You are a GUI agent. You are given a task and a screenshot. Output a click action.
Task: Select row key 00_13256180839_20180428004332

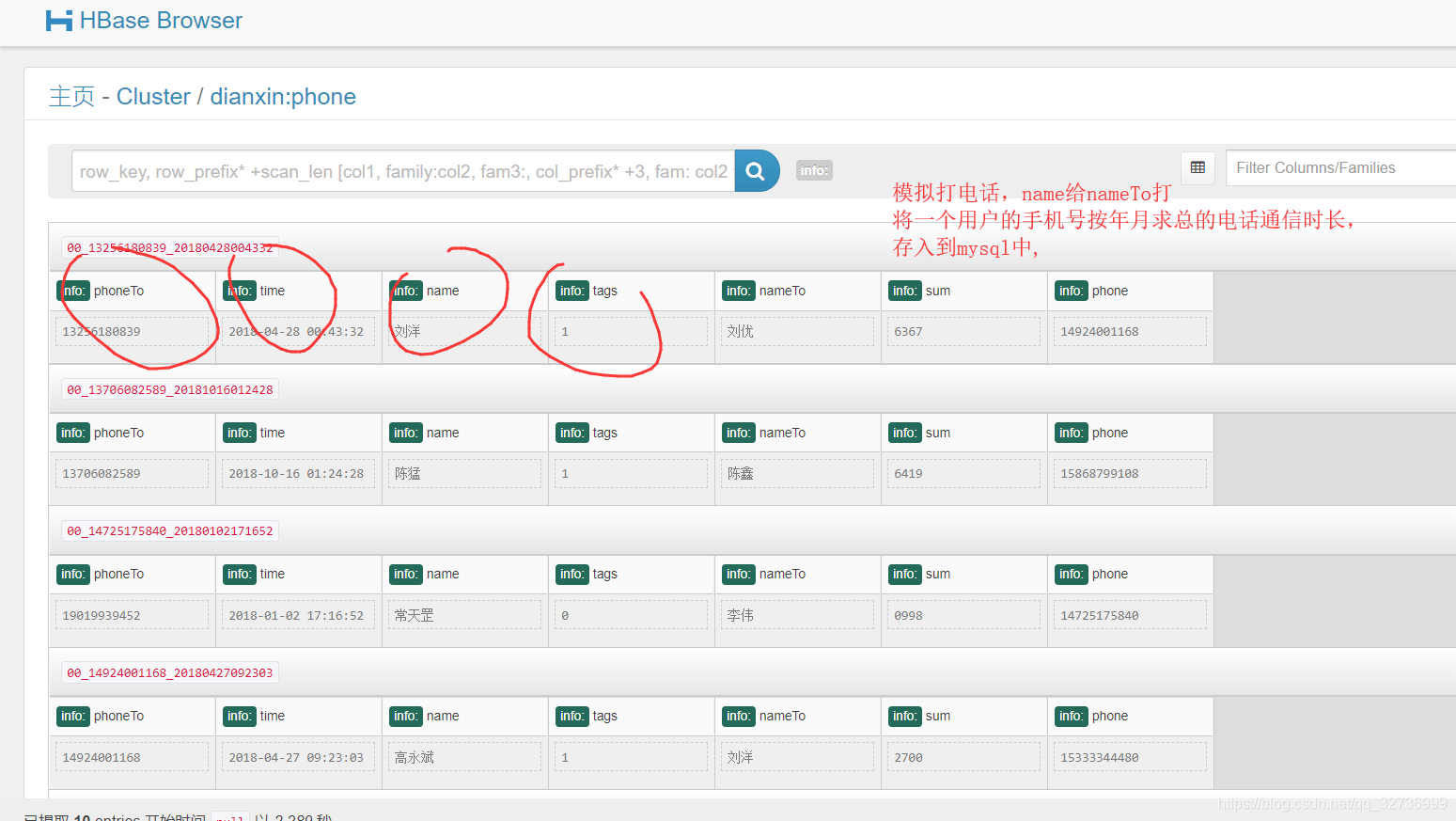click(x=170, y=248)
